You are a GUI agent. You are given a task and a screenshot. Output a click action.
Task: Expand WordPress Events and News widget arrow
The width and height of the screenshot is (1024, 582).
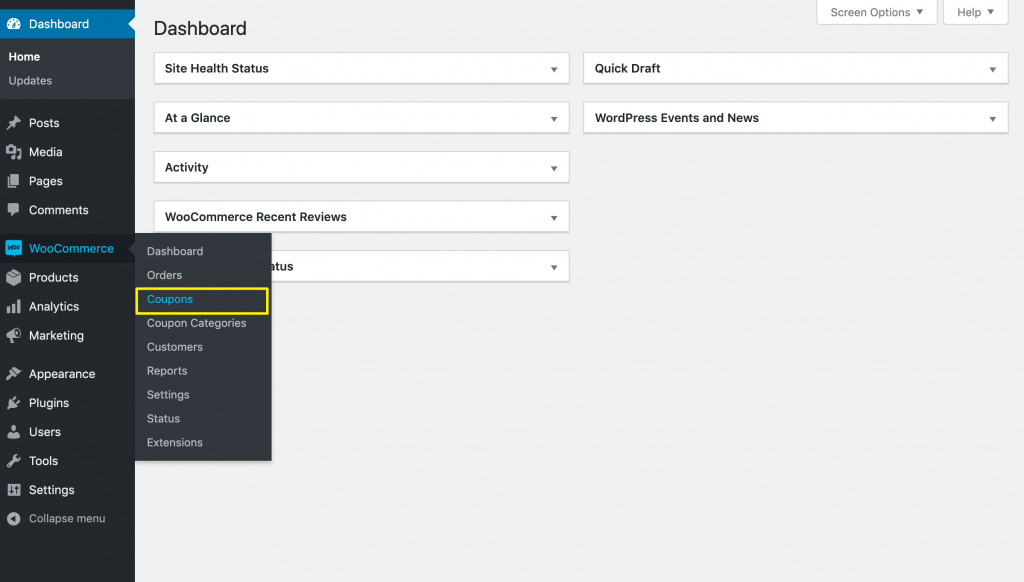pyautogui.click(x=993, y=119)
